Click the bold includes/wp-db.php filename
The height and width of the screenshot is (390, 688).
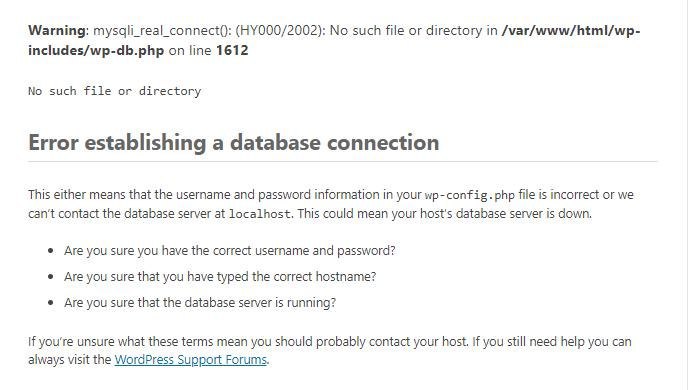pyautogui.click(x=96, y=50)
